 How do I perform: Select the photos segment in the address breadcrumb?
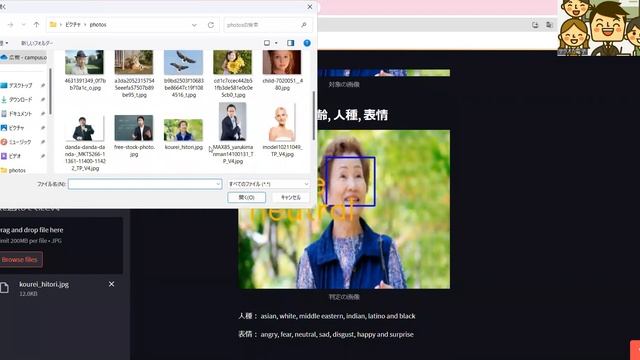(98, 25)
